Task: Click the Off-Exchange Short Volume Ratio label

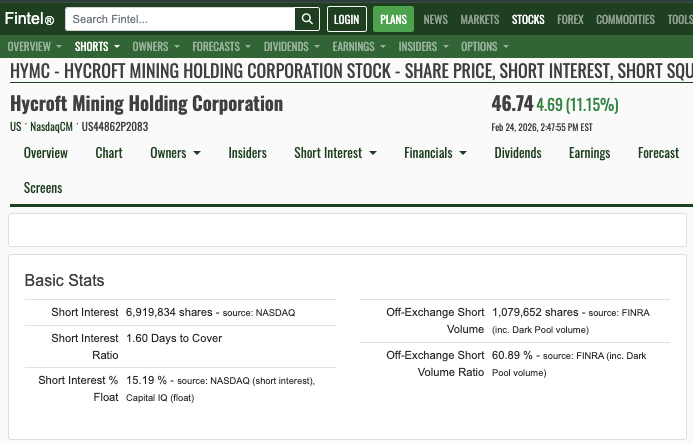Action: click(435, 363)
